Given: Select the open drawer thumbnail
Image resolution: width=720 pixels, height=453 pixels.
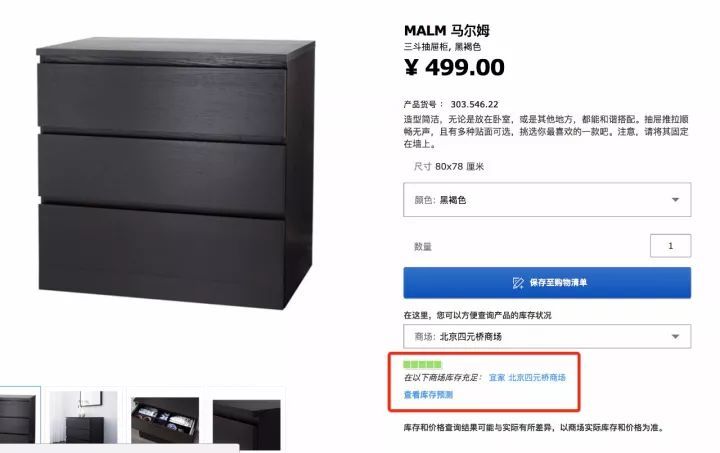Looking at the screenshot, I should pos(165,420).
